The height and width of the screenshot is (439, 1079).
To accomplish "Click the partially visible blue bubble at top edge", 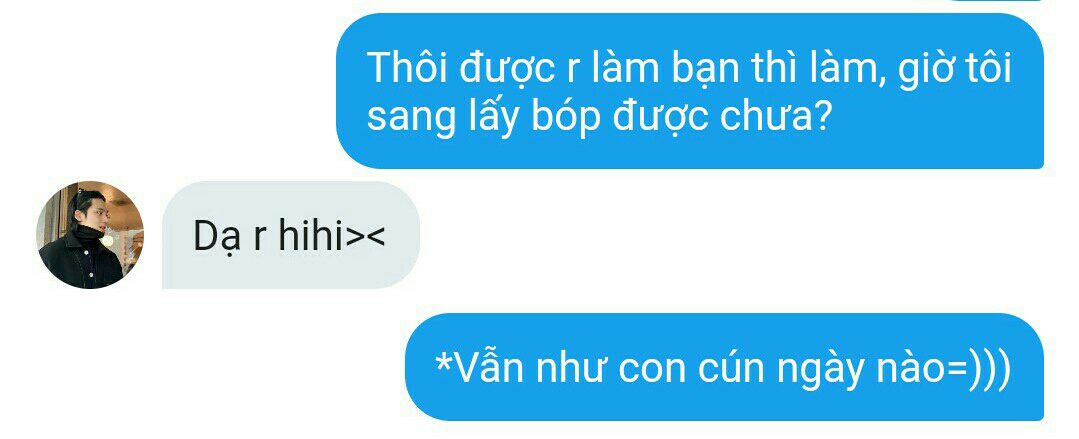I will 994,1.
